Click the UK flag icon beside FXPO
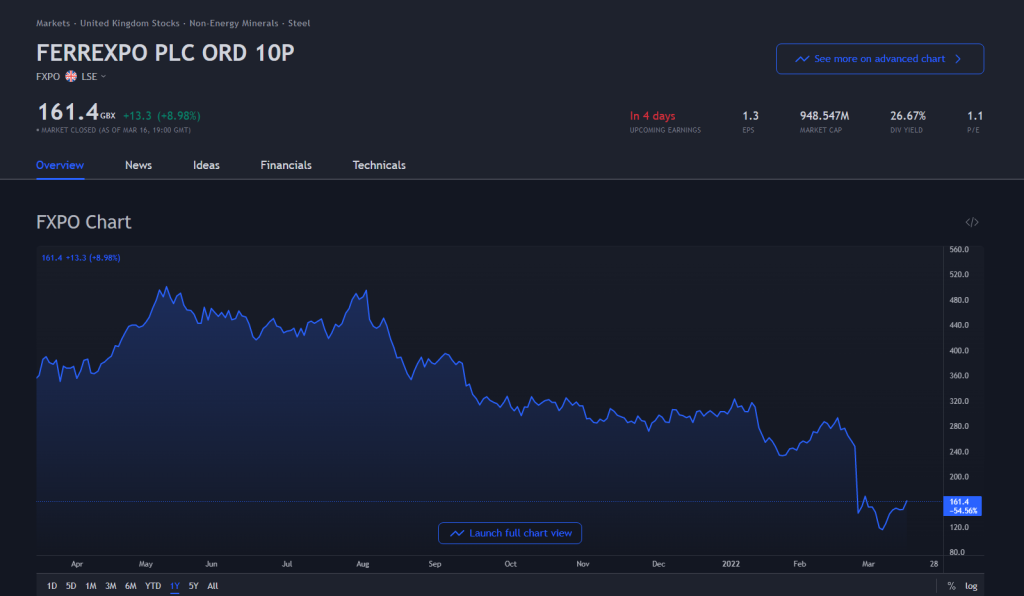 (71, 76)
